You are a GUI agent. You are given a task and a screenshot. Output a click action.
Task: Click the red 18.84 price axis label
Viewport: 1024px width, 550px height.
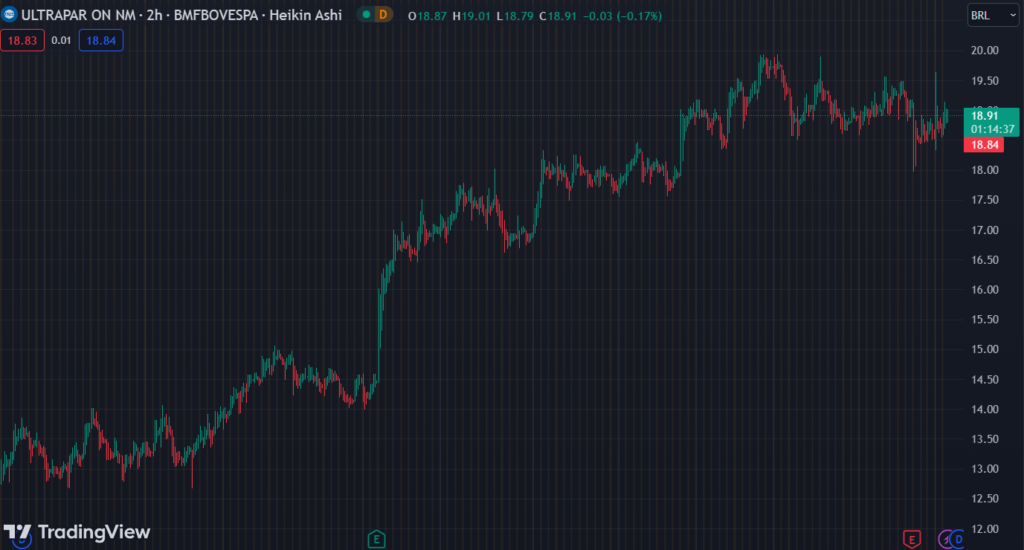(984, 144)
